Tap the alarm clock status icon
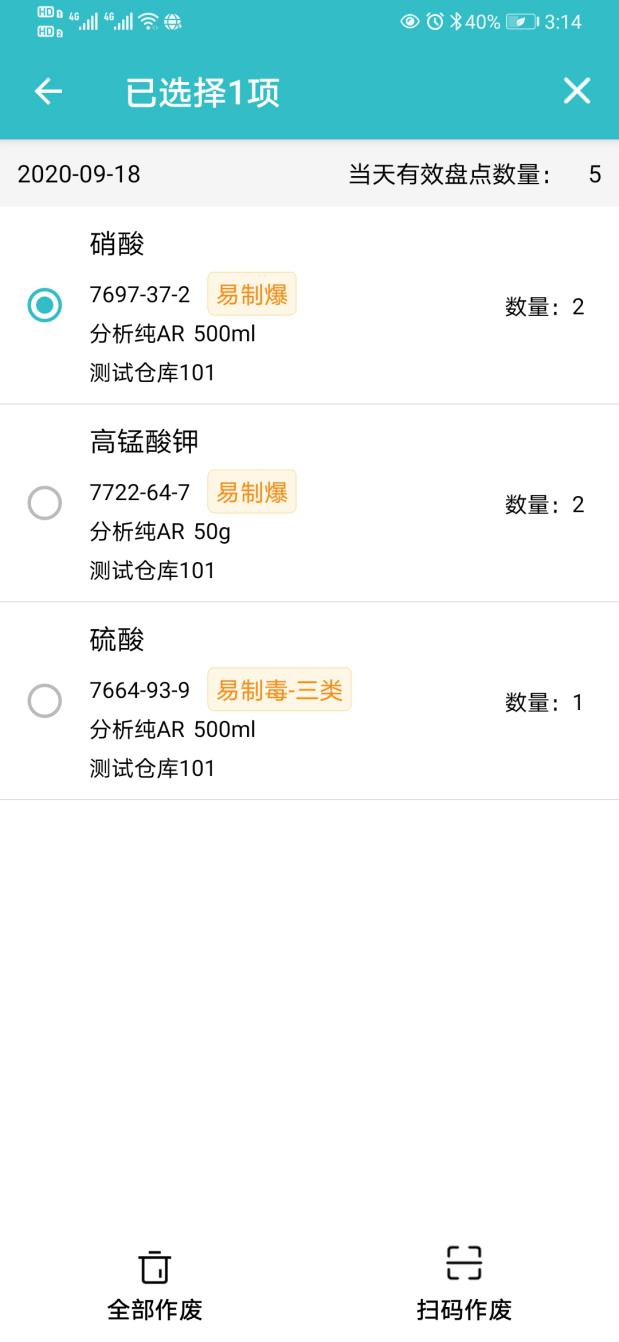Viewport: 619px width, 1342px height. coord(434,22)
